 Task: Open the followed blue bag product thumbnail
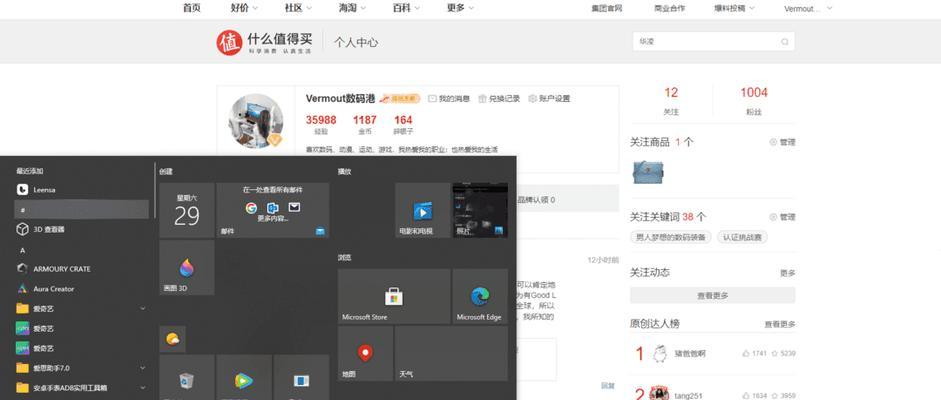[x=648, y=172]
